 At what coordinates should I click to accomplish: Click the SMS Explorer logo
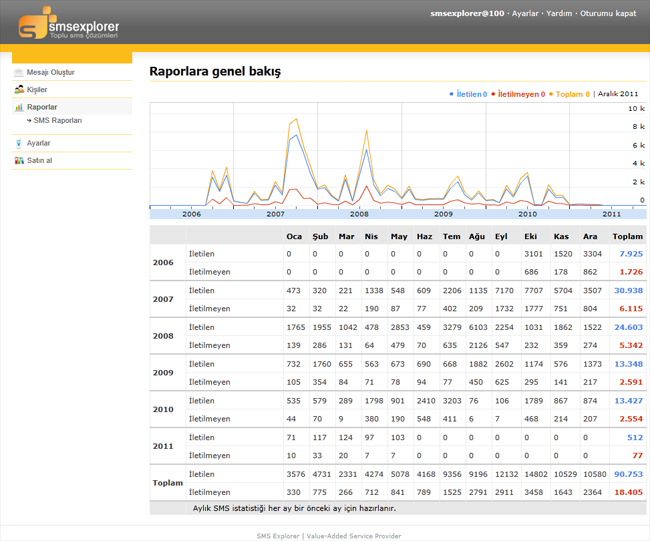pos(68,22)
